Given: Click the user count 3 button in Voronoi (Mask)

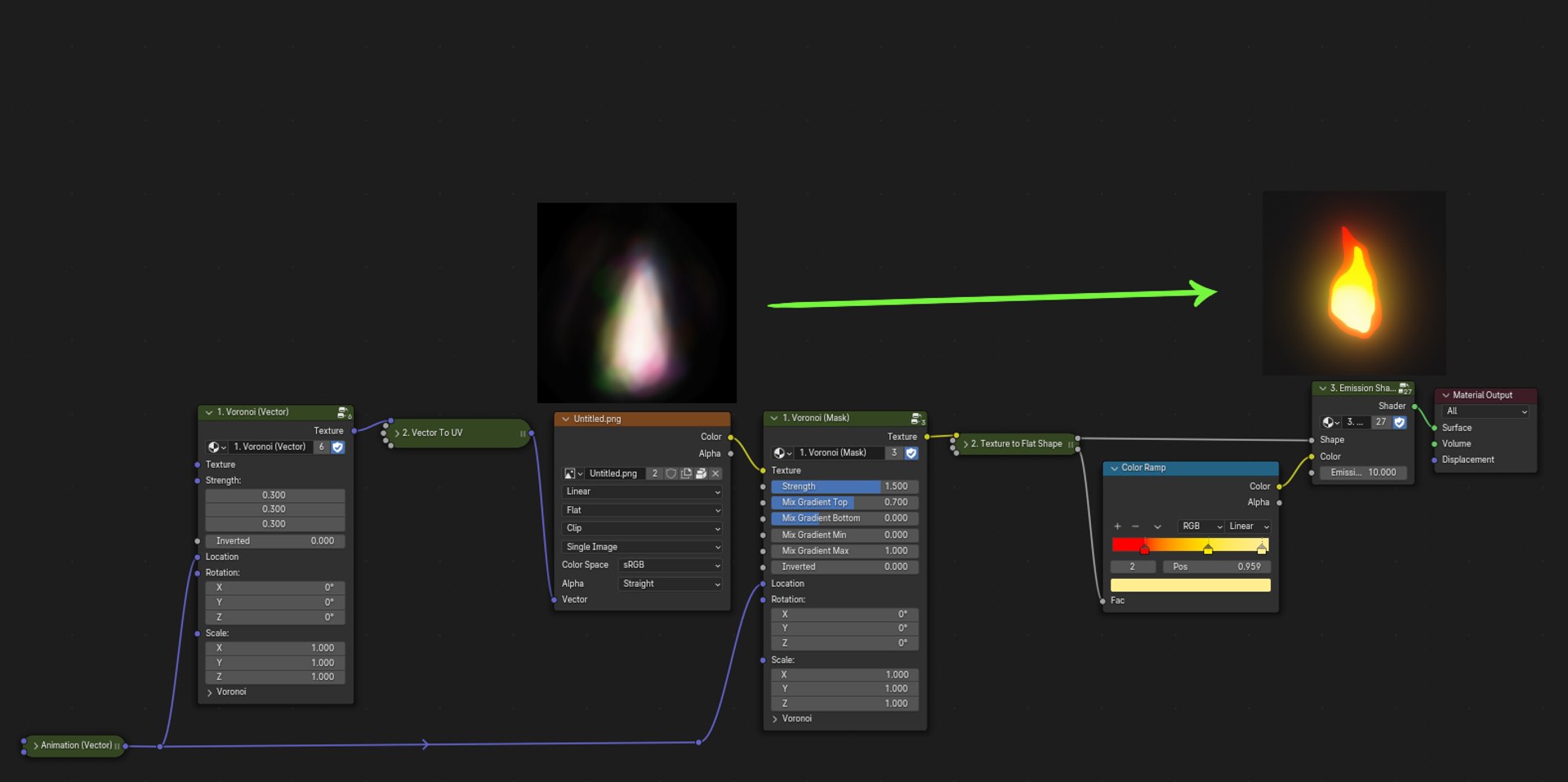Looking at the screenshot, I should pyautogui.click(x=894, y=453).
